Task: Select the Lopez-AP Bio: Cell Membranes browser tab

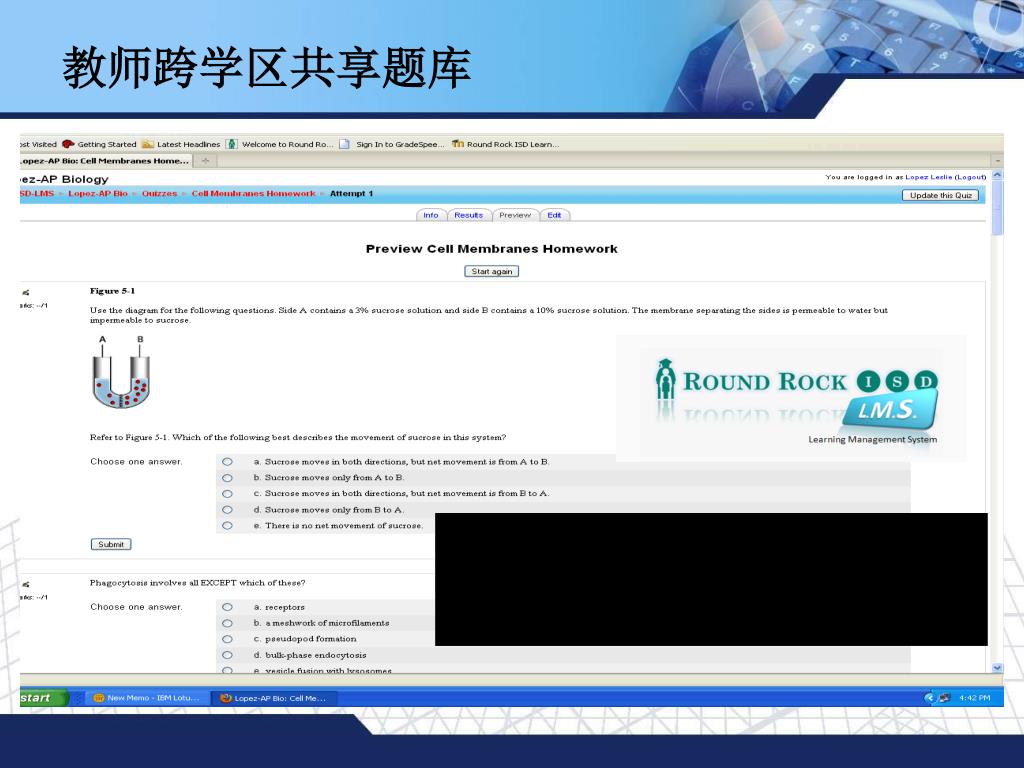Action: (104, 161)
